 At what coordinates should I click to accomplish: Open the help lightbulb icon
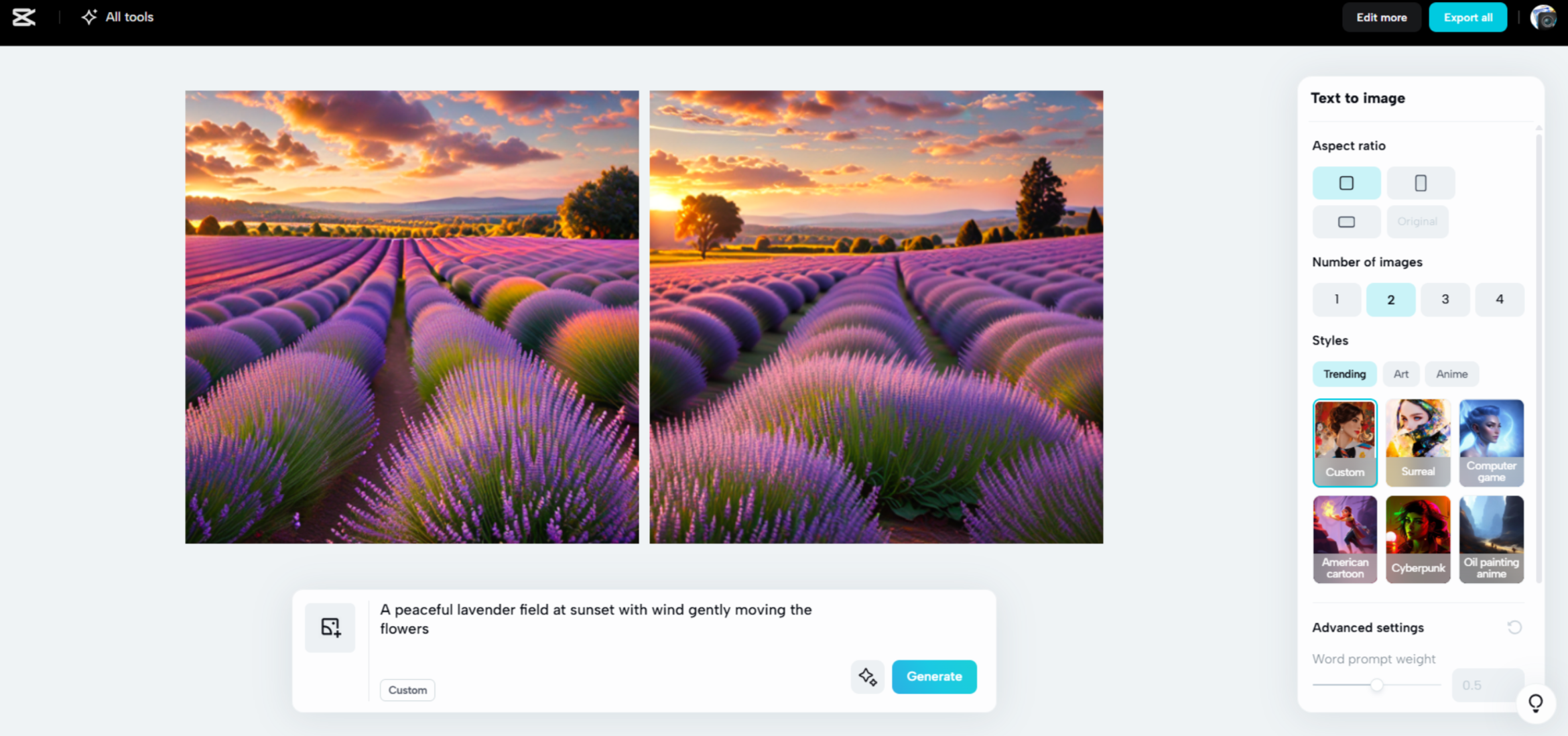click(1536, 703)
